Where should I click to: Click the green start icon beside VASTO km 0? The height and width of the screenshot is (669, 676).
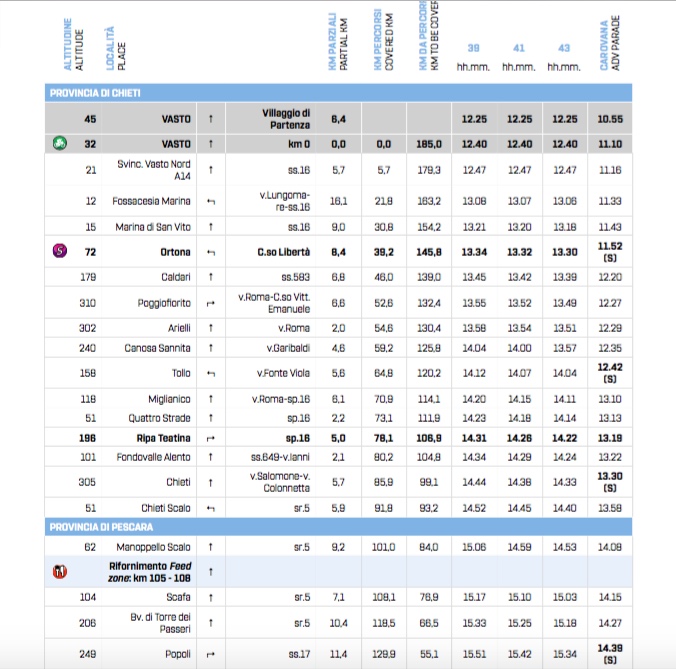pyautogui.click(x=60, y=143)
